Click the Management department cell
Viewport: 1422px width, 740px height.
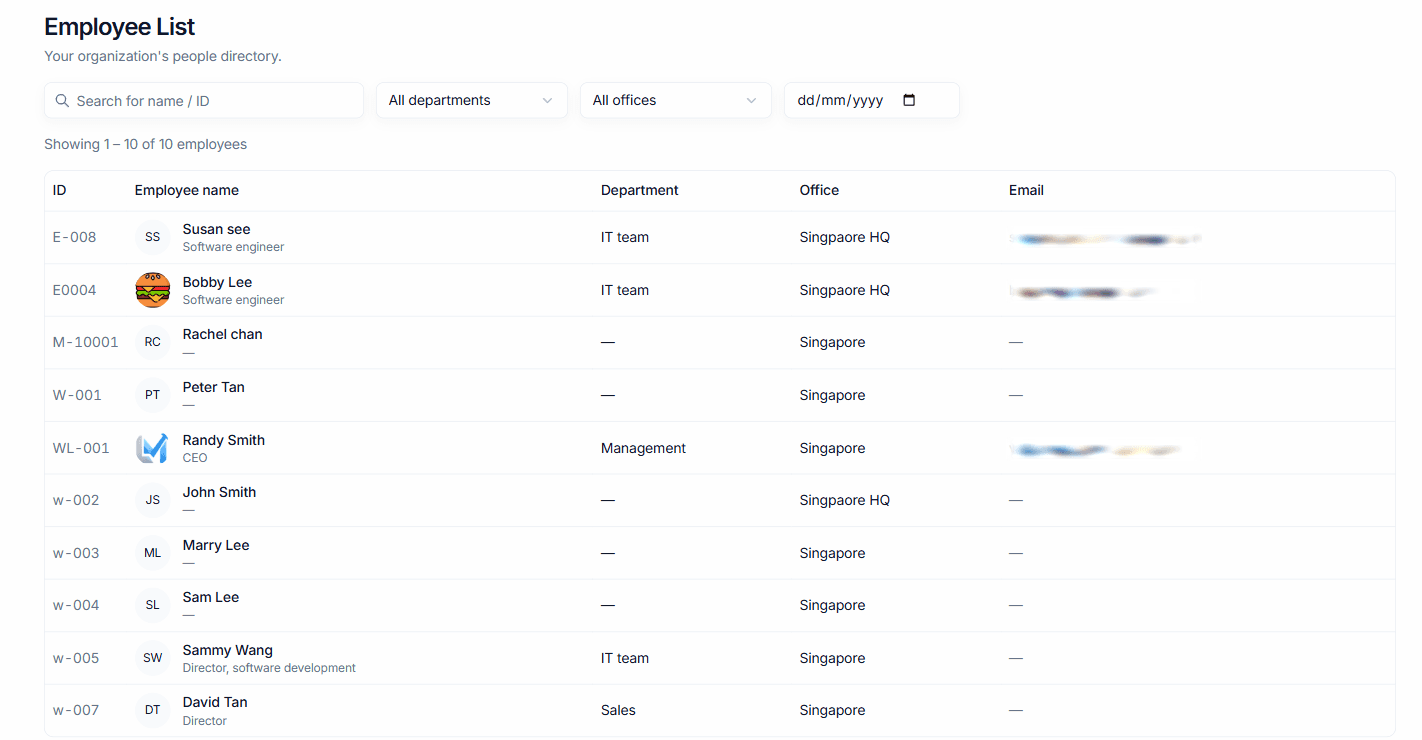(x=643, y=448)
